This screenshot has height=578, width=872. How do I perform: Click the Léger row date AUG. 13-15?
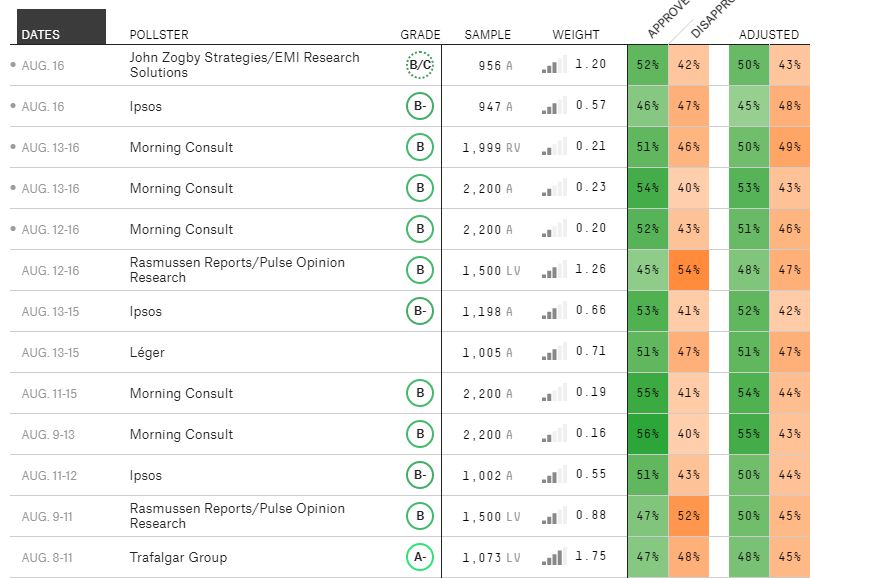[50, 353]
